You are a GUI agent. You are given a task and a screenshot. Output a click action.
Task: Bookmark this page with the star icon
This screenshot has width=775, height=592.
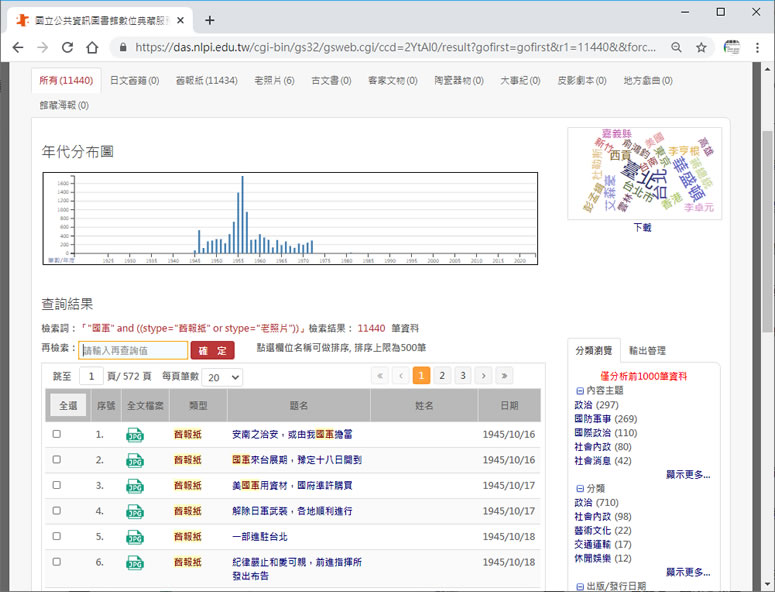tap(701, 47)
